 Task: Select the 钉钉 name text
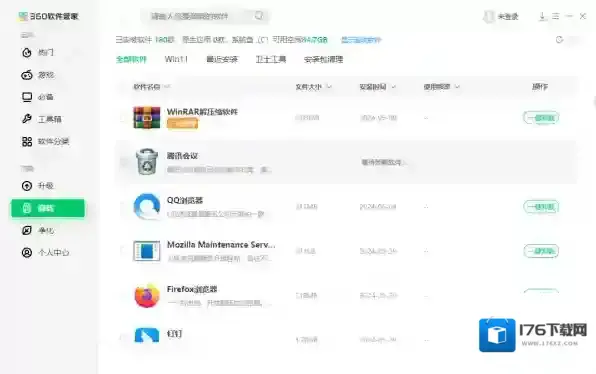pos(174,334)
